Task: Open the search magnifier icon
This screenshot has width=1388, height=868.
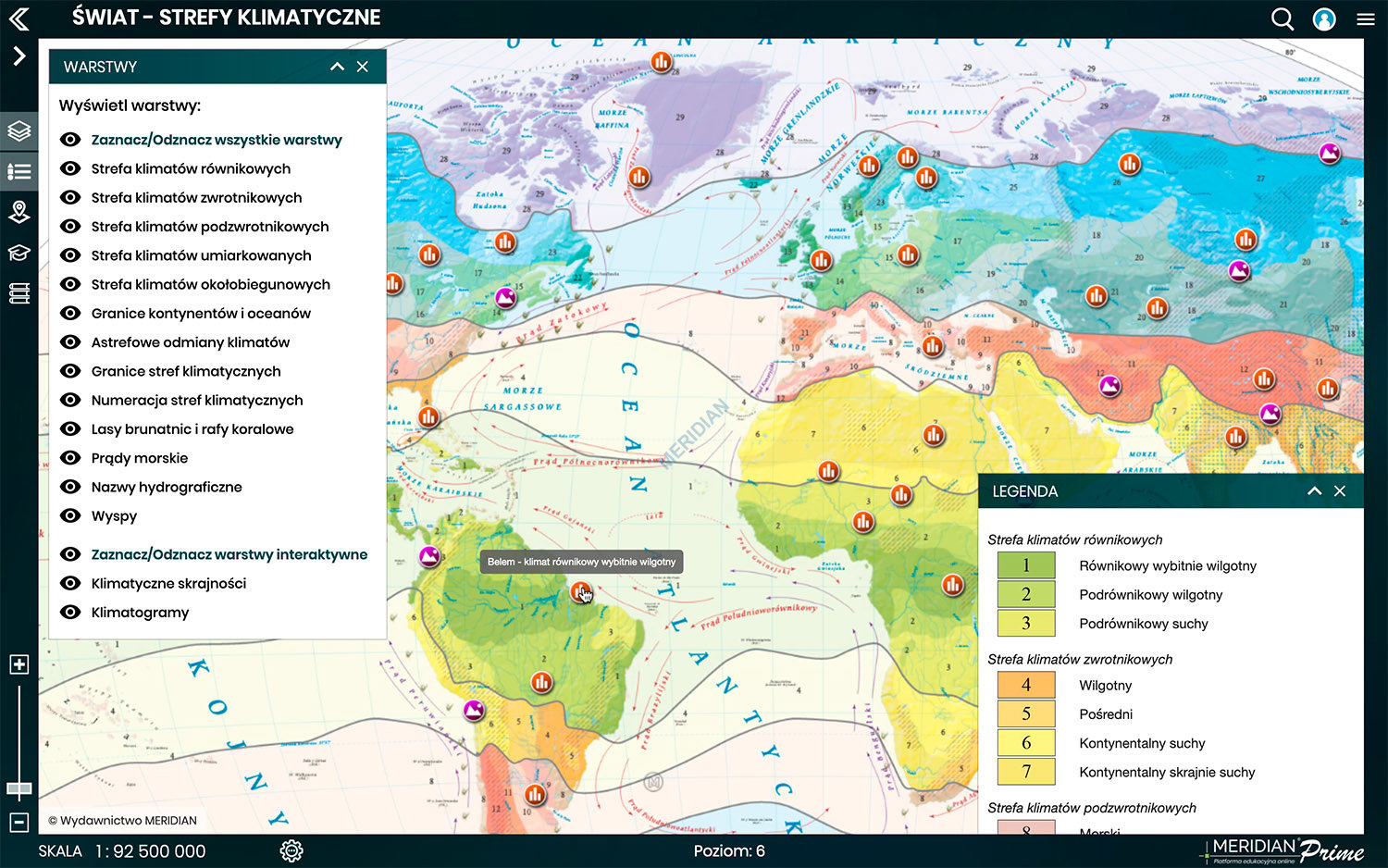Action: (x=1282, y=19)
